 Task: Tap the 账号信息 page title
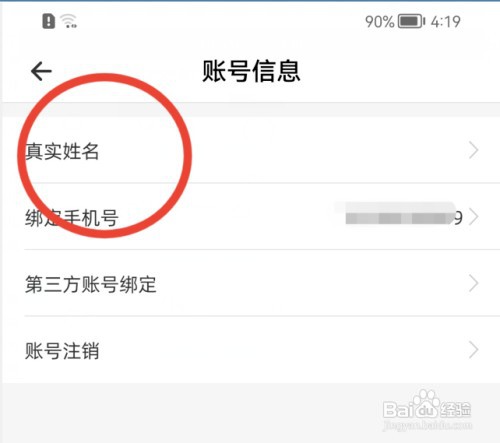(x=251, y=71)
